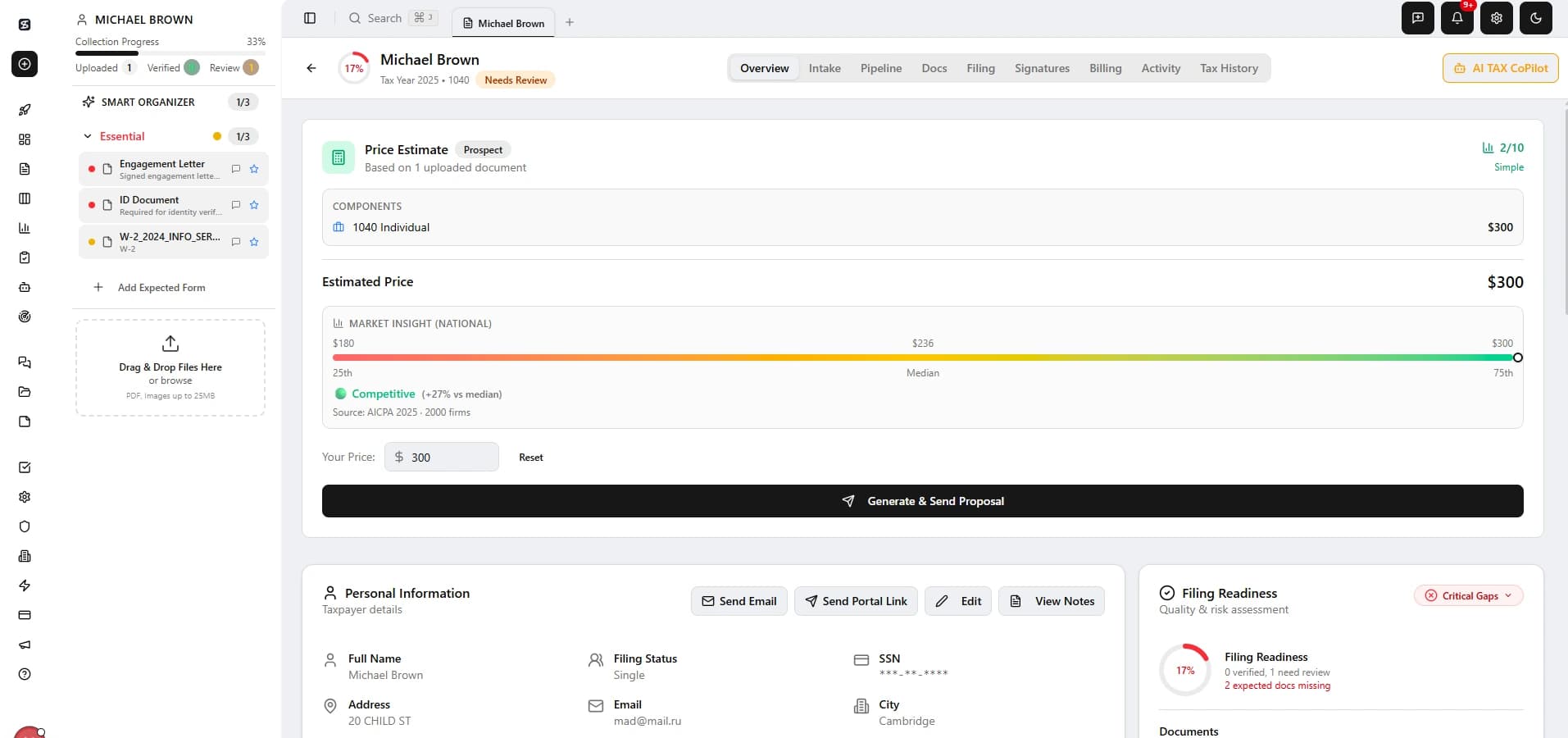Image resolution: width=1568 pixels, height=738 pixels.
Task: Open the shield icon in sidebar
Action: (x=25, y=526)
